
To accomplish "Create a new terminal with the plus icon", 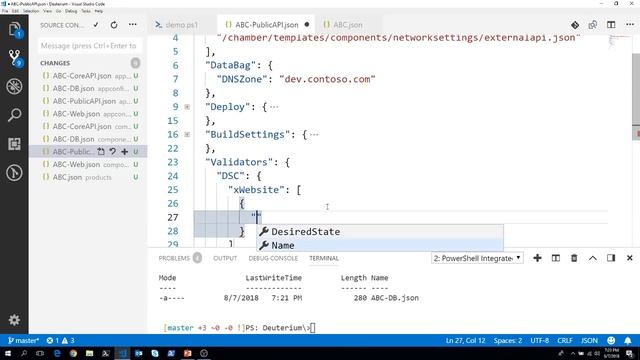I will pos(537,258).
